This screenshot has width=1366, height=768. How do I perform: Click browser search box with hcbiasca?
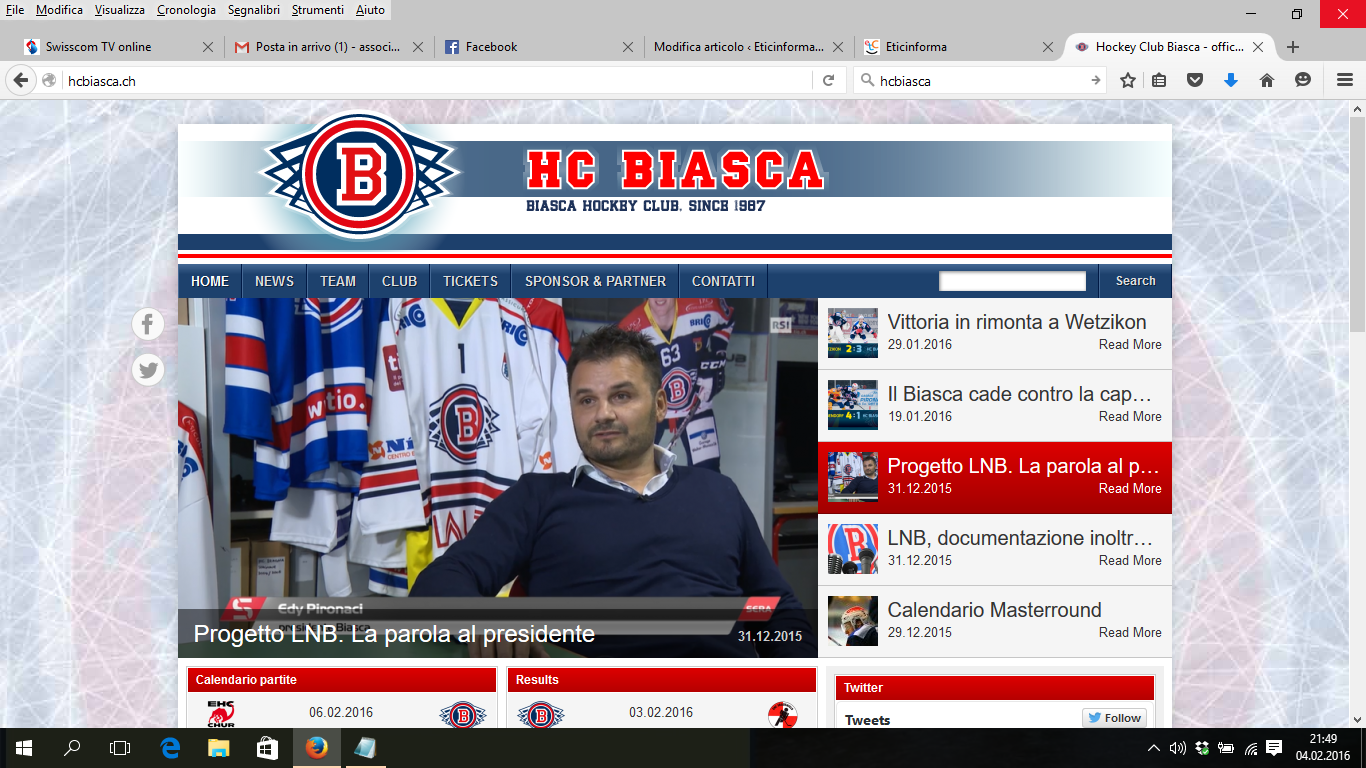(978, 81)
